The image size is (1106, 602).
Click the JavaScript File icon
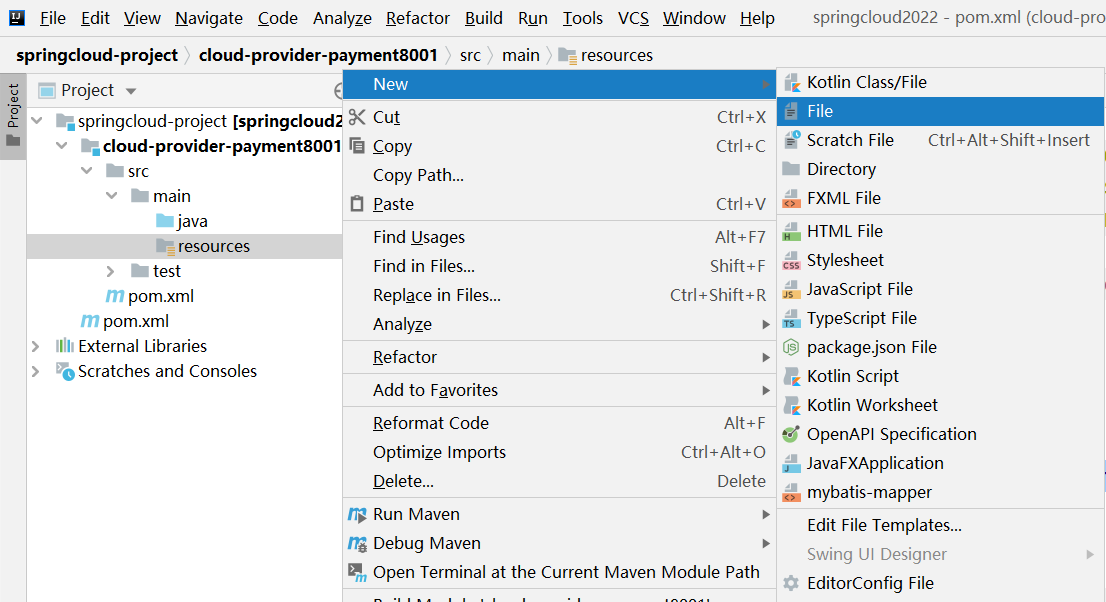(x=791, y=289)
